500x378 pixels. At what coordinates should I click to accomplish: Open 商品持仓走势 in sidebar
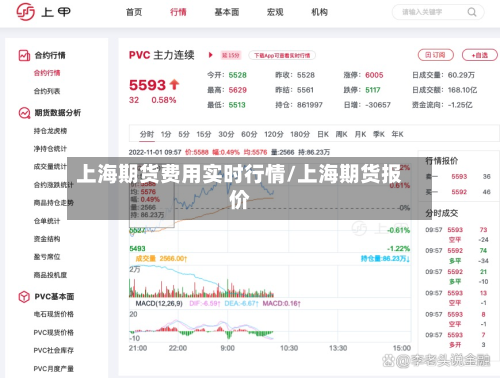[x=54, y=203]
